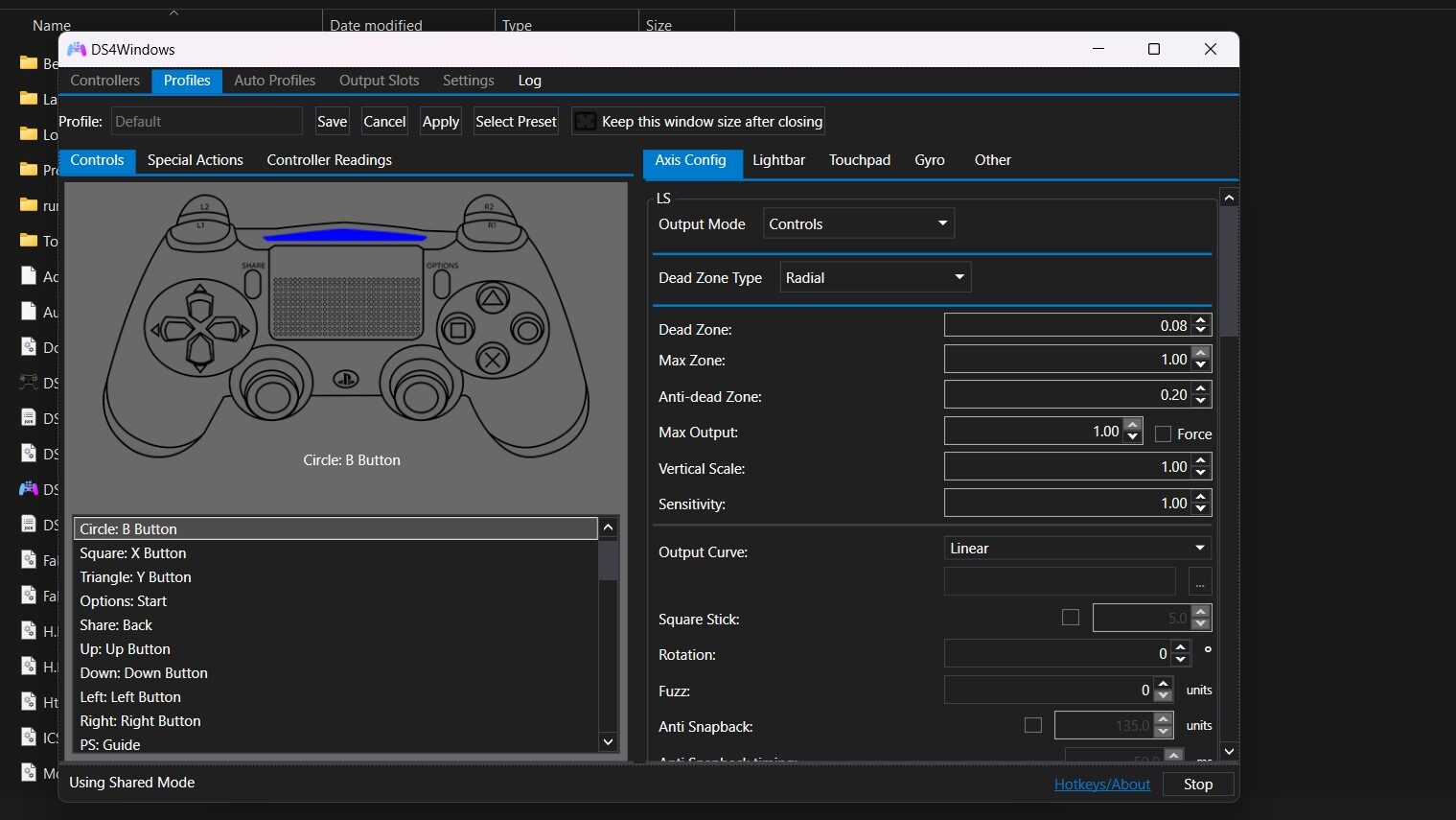Click the Triangle button on controller diagram
The height and width of the screenshot is (820, 1456).
coord(493,298)
